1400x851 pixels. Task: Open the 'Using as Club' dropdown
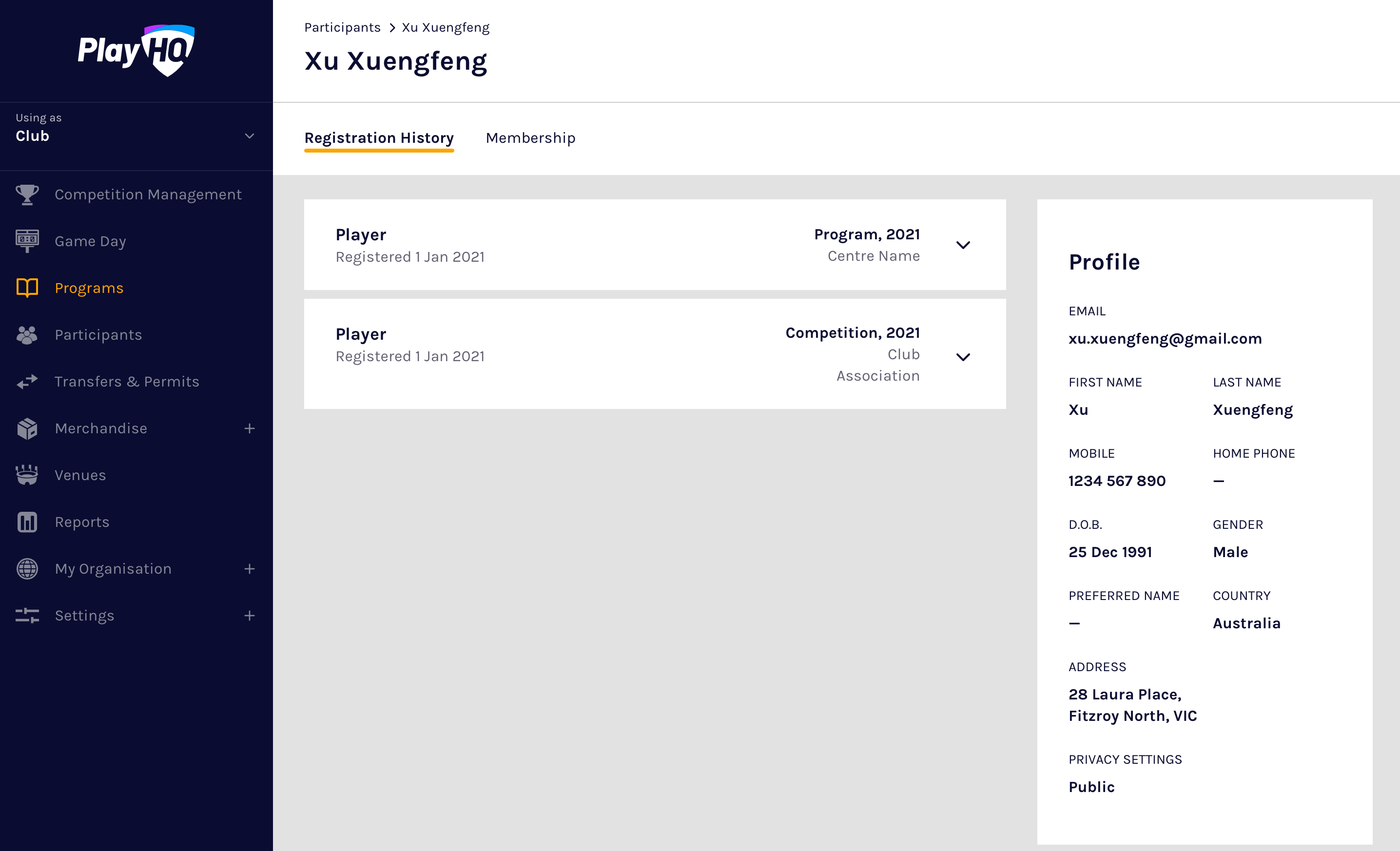pos(249,136)
